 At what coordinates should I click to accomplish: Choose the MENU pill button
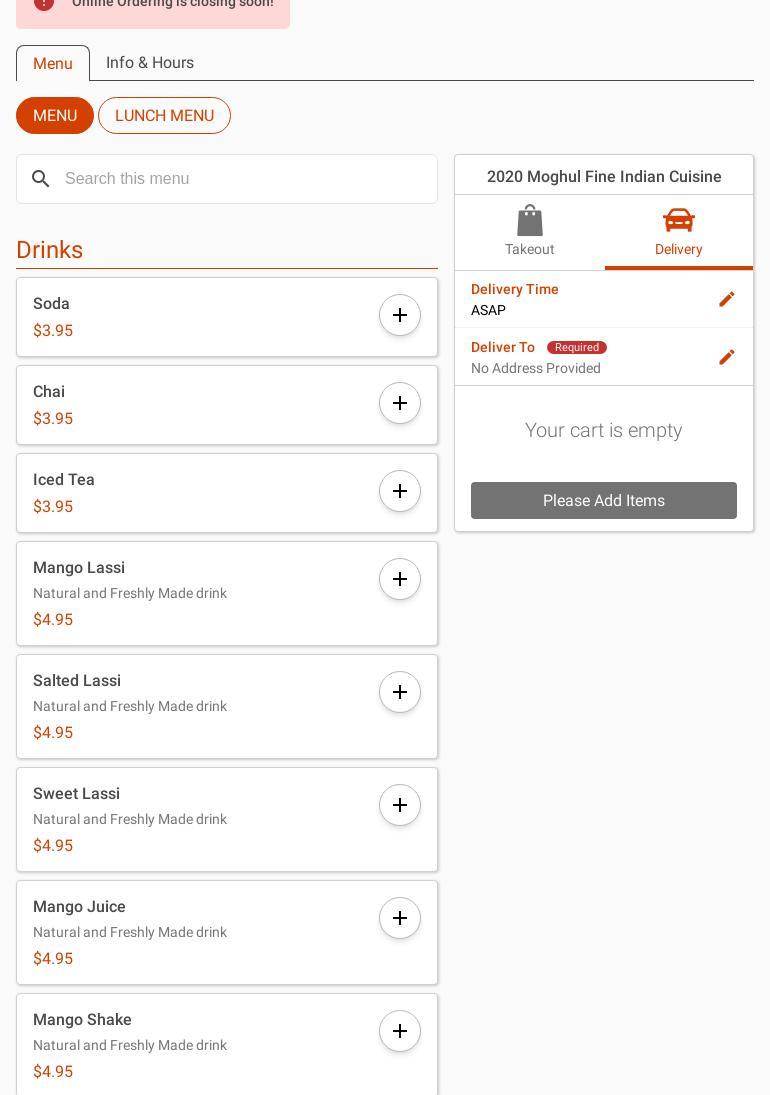click(55, 116)
